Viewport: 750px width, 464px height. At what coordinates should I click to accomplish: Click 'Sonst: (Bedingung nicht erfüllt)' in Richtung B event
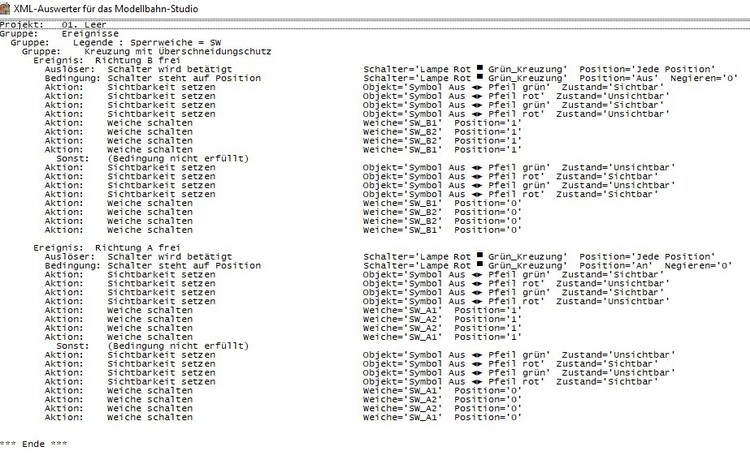[x=153, y=158]
